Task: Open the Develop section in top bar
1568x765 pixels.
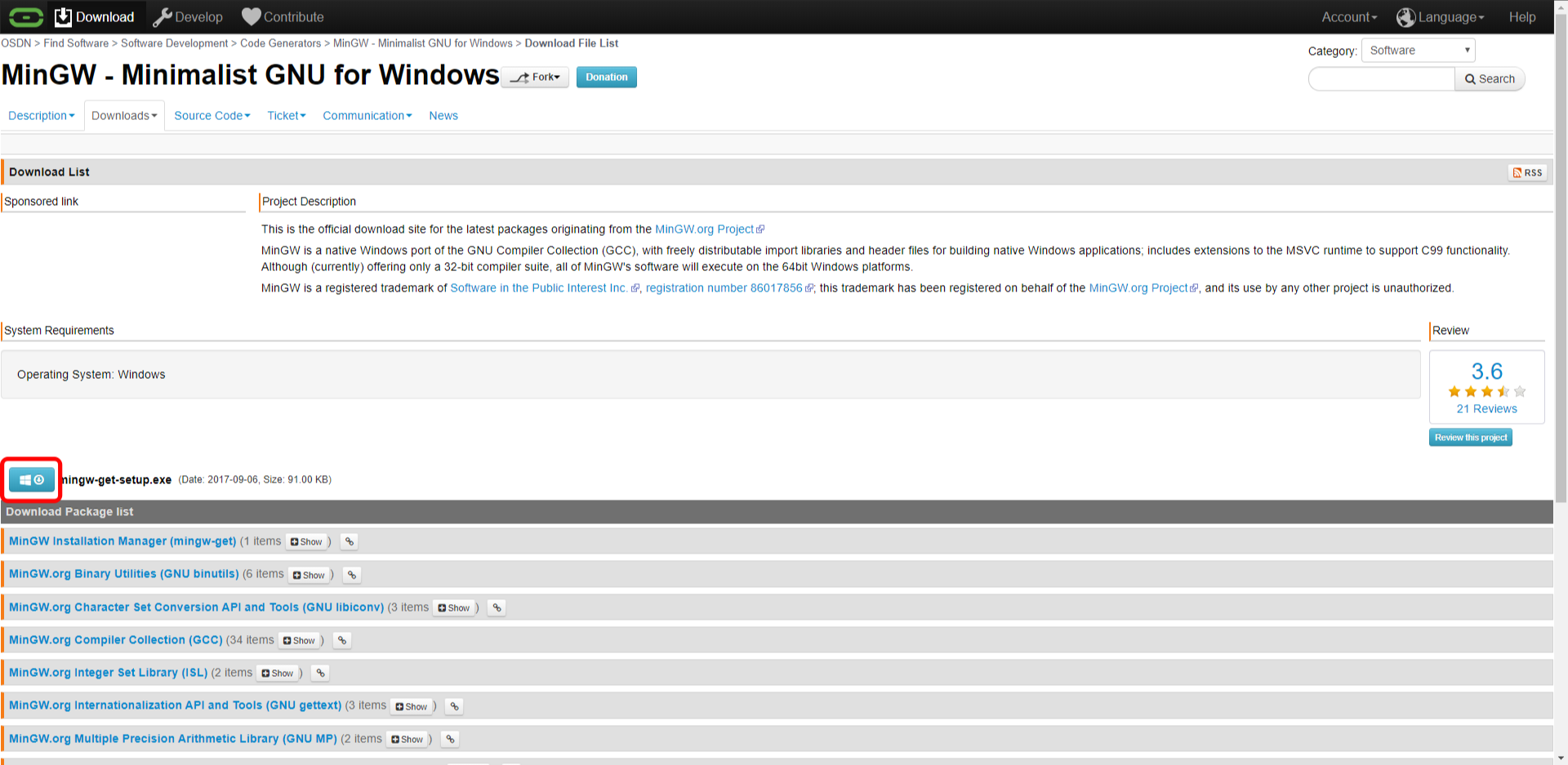Action: coord(188,16)
